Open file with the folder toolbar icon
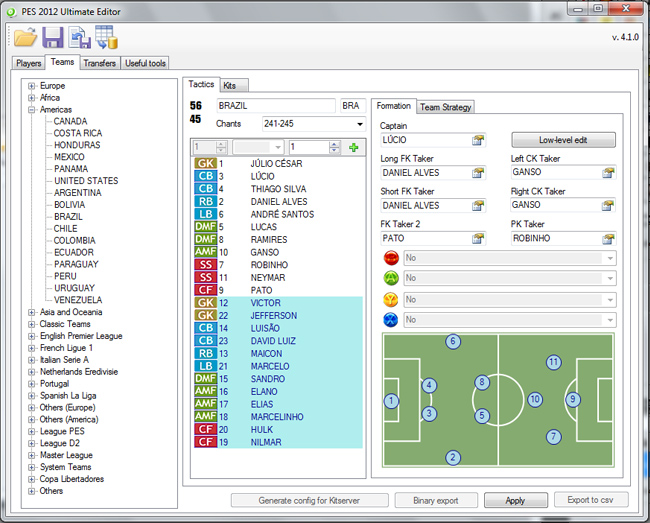 pyautogui.click(x=25, y=38)
